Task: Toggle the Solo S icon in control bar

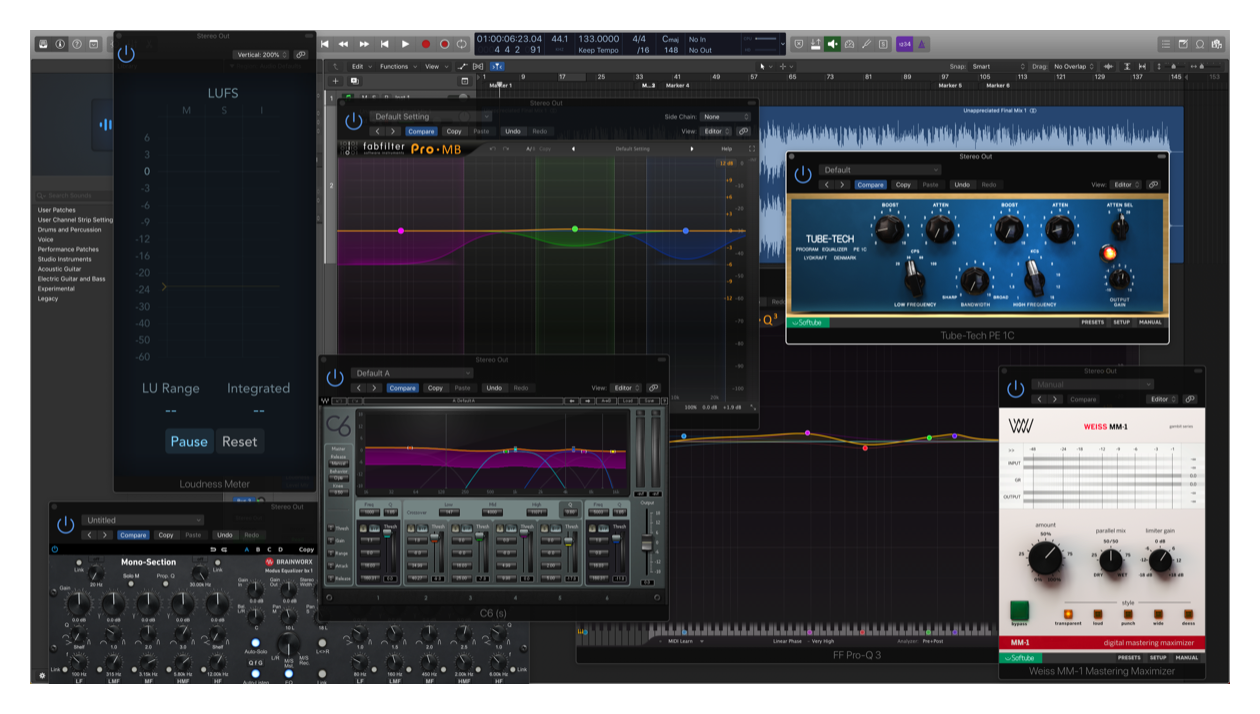Action: tap(884, 44)
